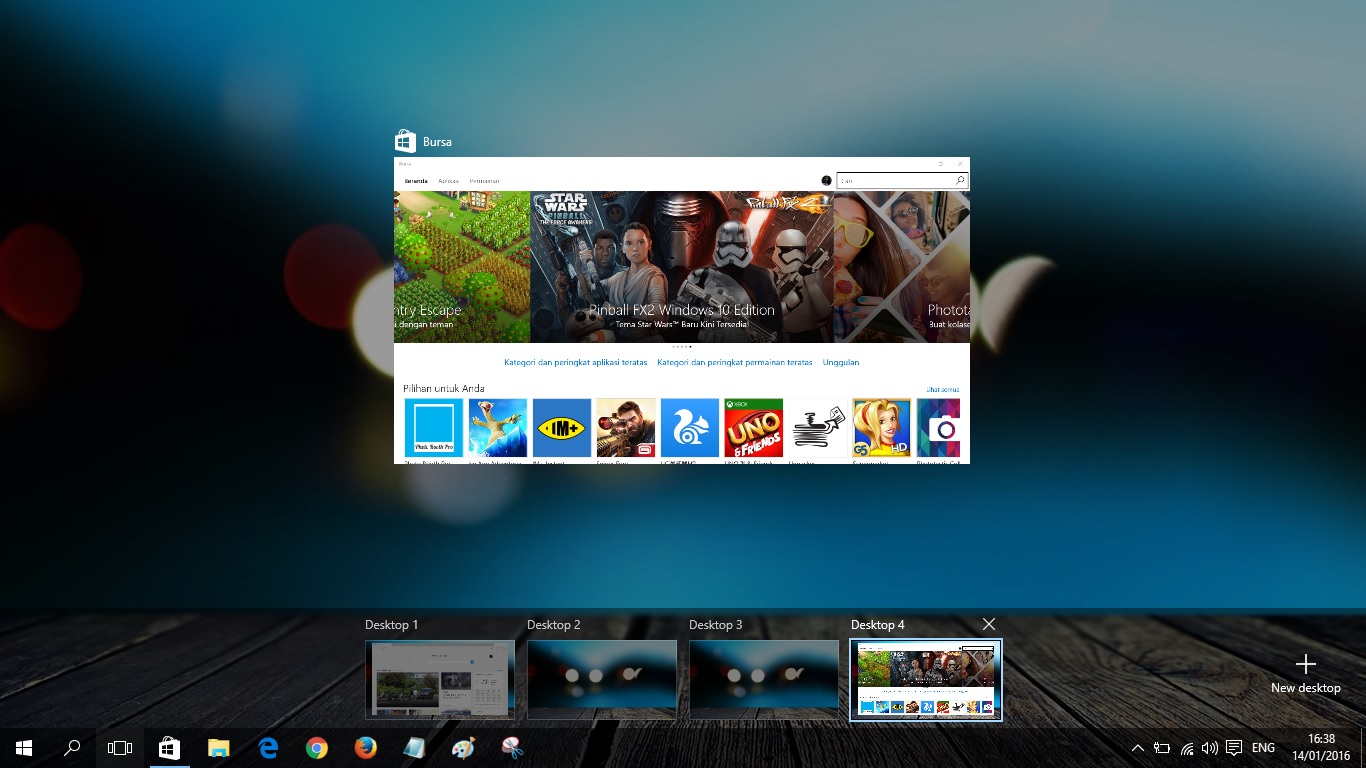Screen dimensions: 1366x768
Task: Open the Start menu
Action: [x=24, y=748]
